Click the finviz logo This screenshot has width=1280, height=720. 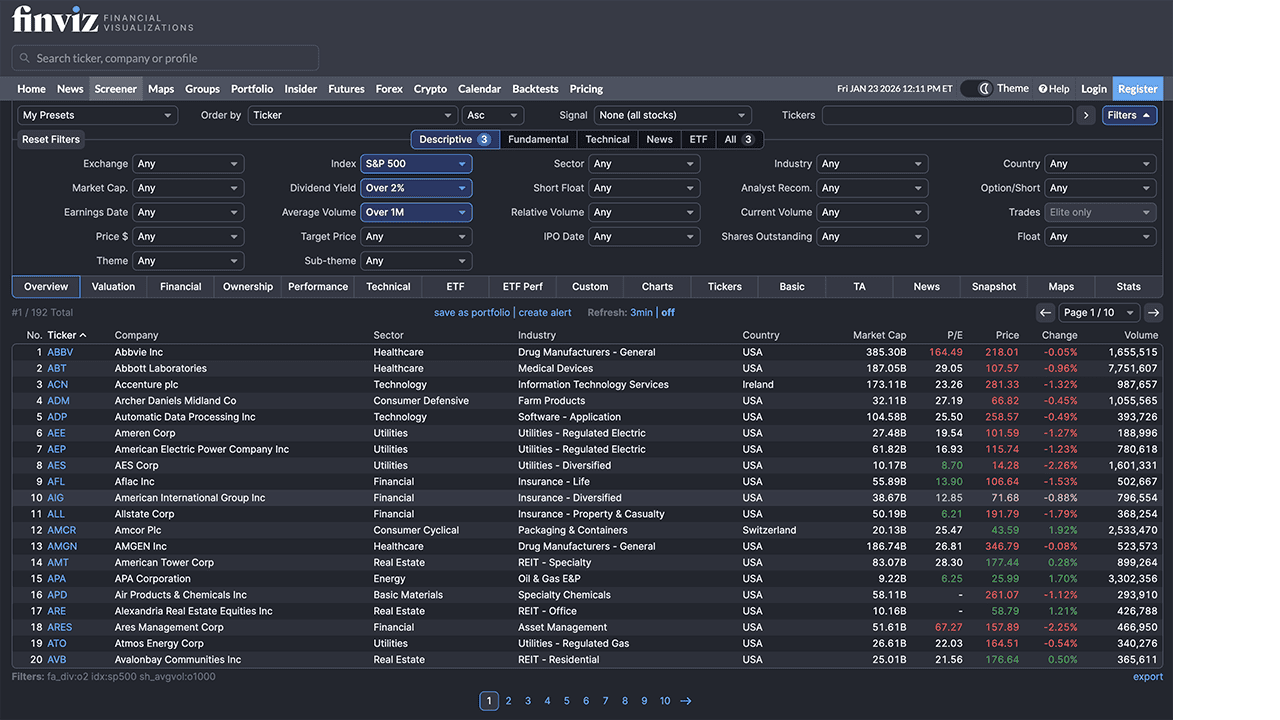click(x=55, y=18)
